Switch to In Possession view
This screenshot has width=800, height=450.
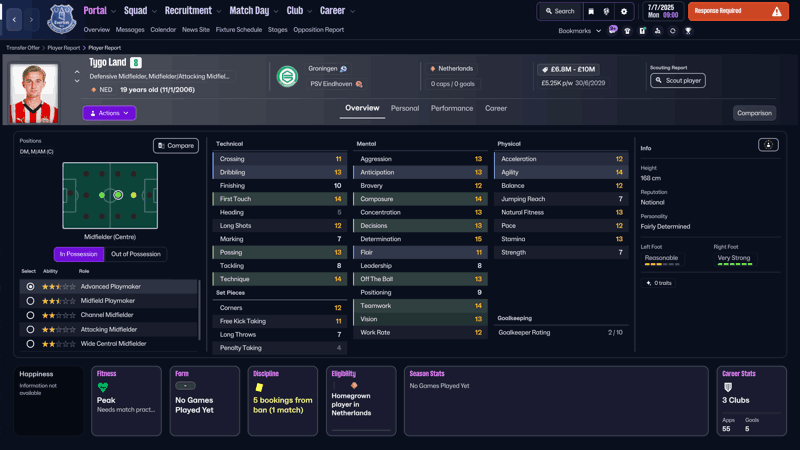click(79, 254)
